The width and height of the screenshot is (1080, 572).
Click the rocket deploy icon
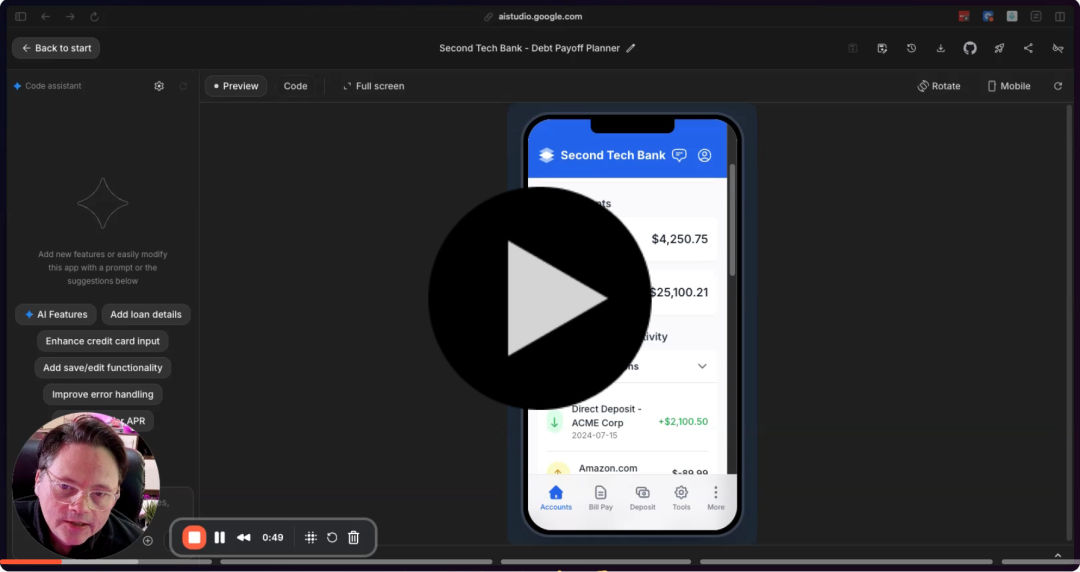coord(998,48)
